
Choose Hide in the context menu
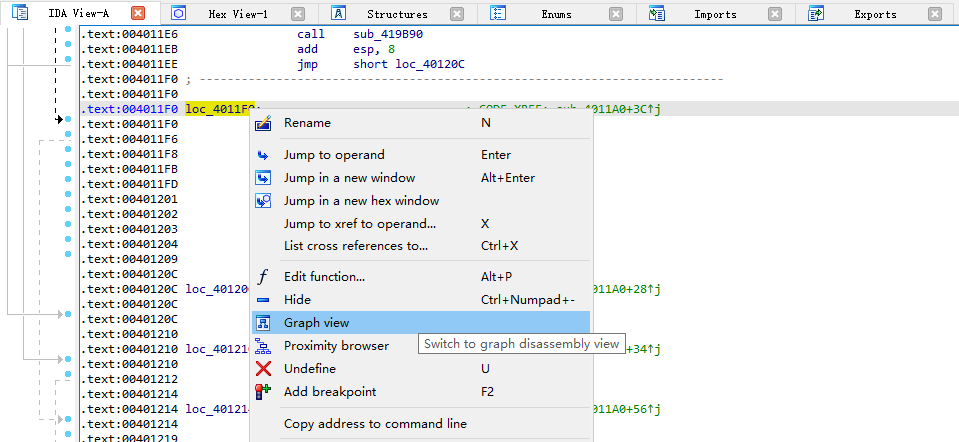point(421,300)
